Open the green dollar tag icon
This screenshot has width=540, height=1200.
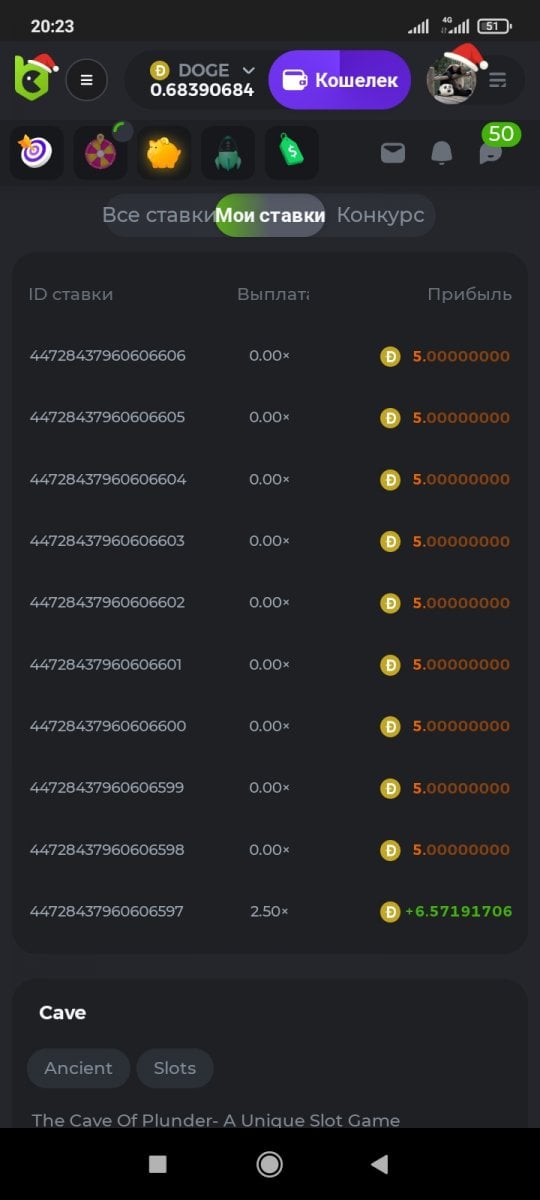pos(292,153)
